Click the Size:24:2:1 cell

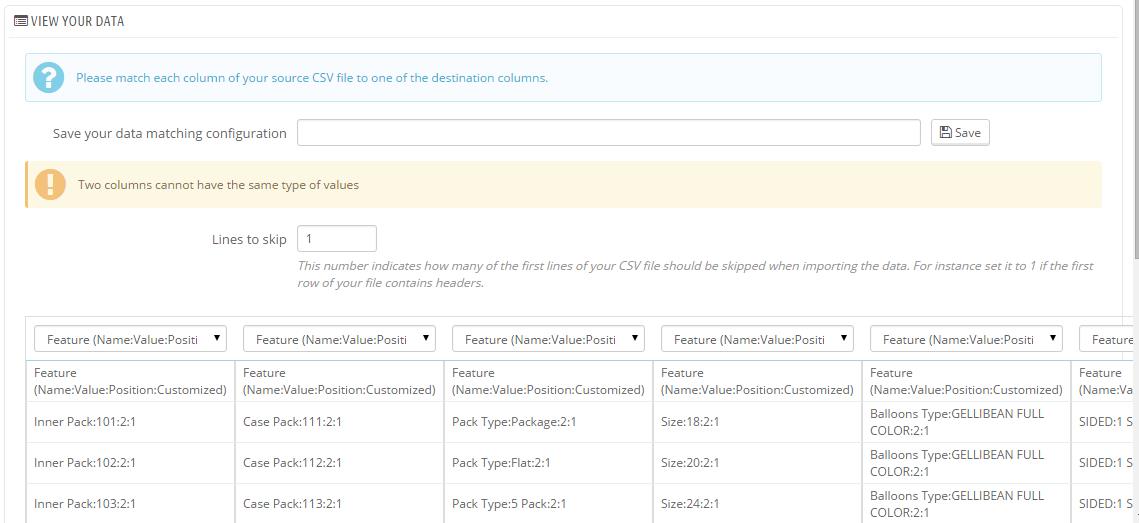[690, 504]
